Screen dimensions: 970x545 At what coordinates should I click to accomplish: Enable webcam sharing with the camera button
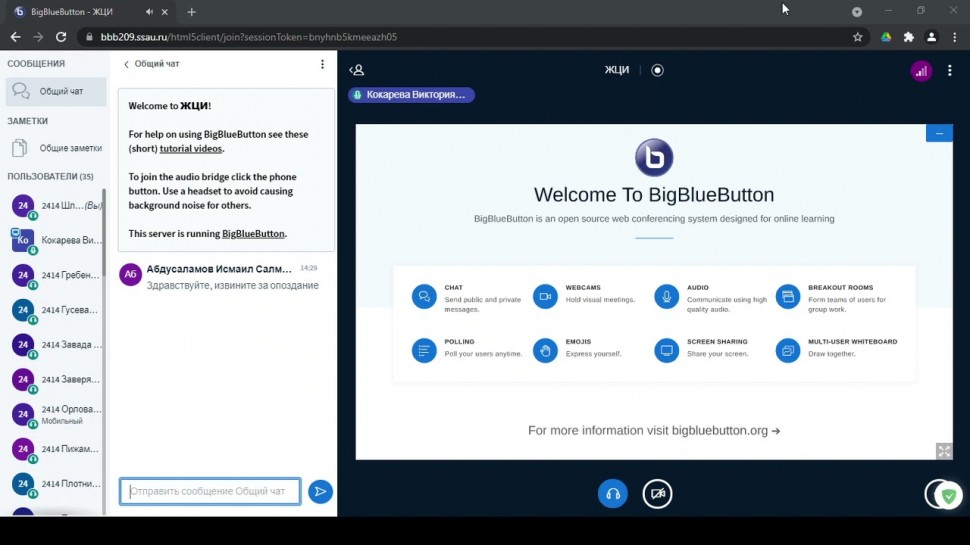pyautogui.click(x=657, y=493)
